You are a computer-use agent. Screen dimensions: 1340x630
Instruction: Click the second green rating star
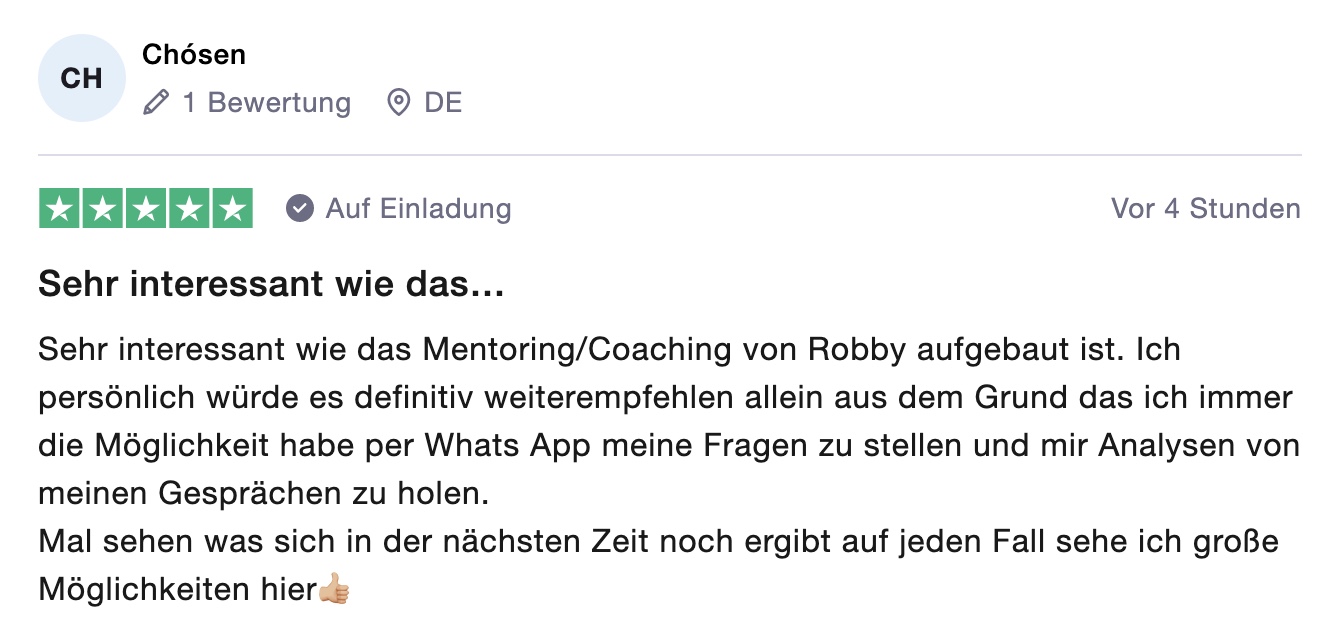point(103,208)
